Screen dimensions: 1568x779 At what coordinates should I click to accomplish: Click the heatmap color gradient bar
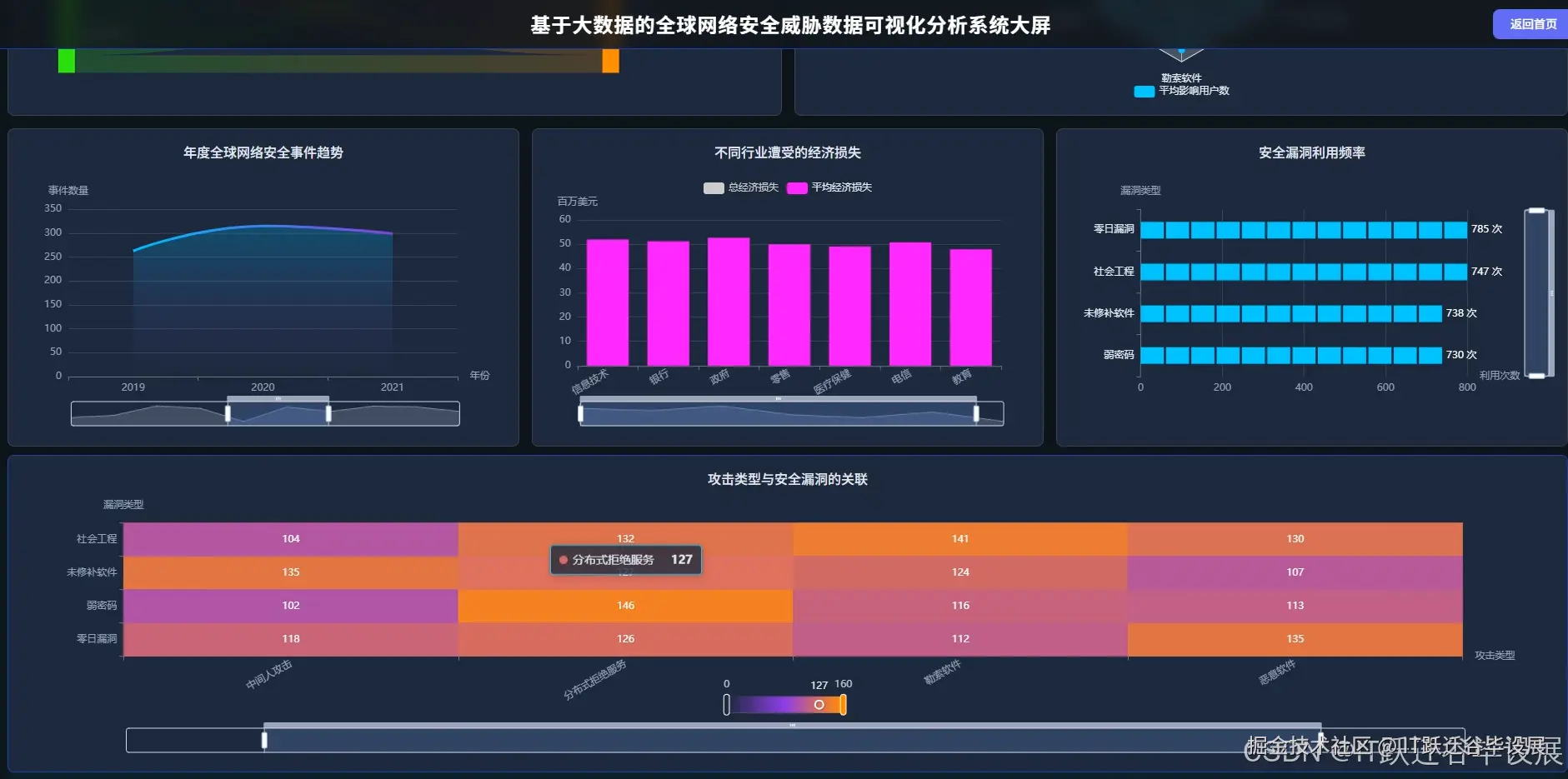pos(784,704)
